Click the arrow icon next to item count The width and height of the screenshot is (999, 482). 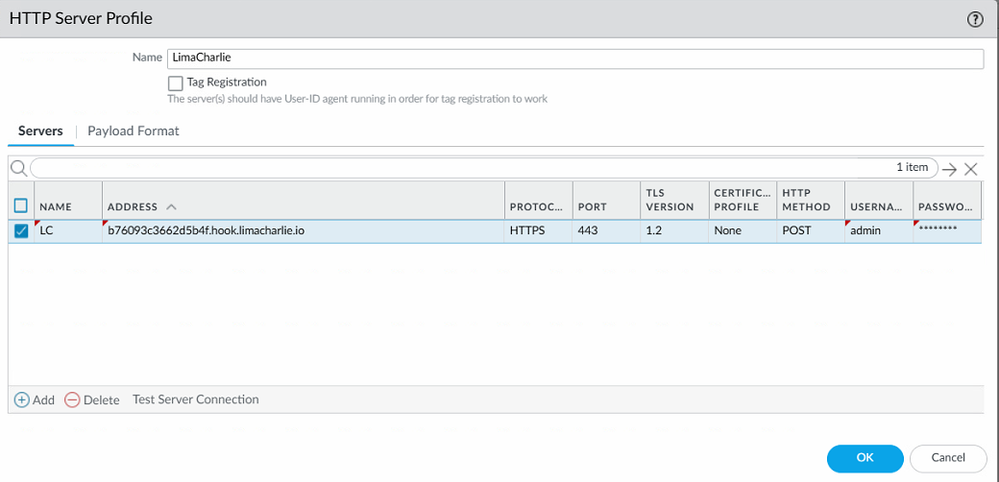pos(949,169)
